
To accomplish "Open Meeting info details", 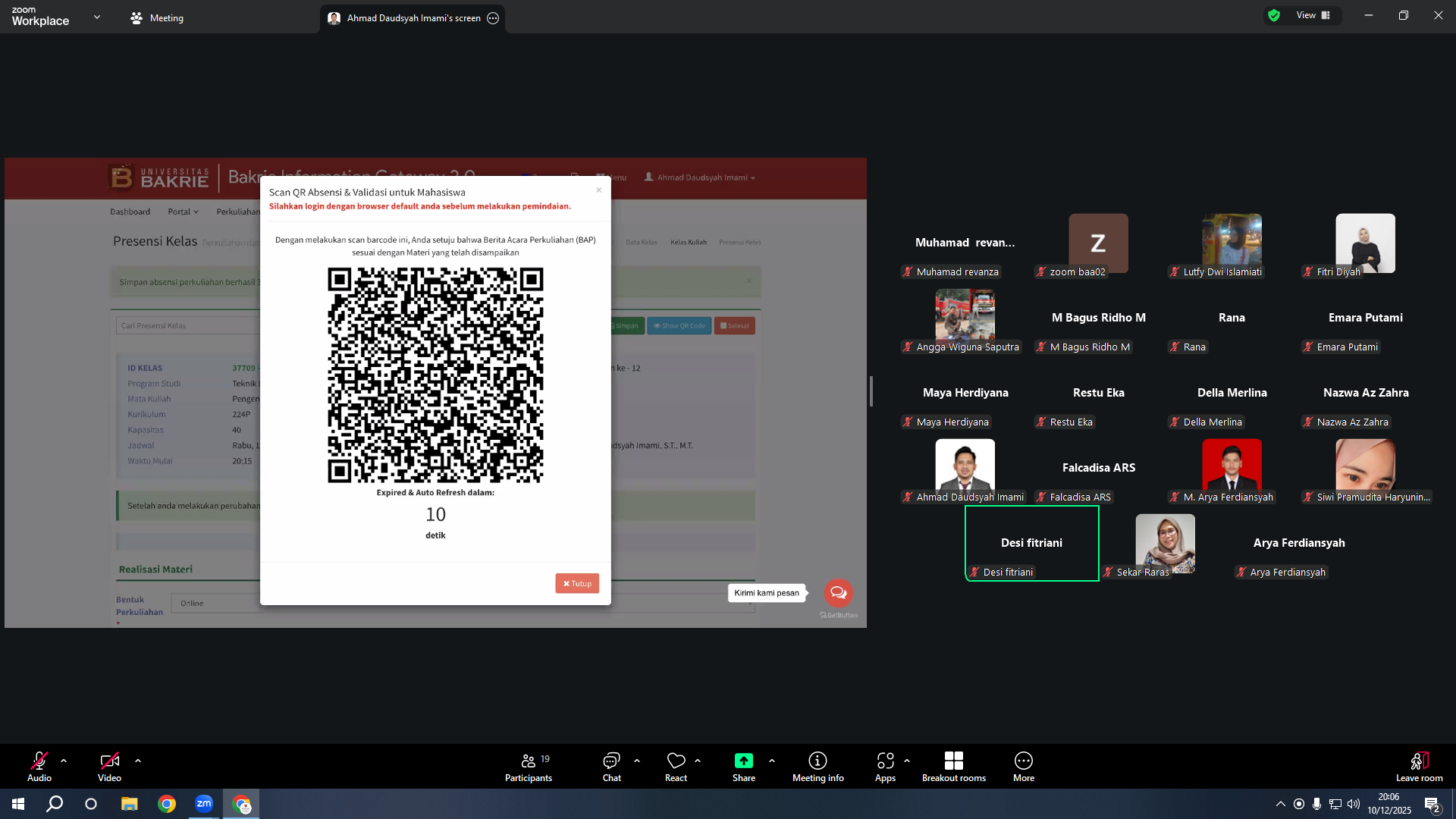I will (x=817, y=766).
